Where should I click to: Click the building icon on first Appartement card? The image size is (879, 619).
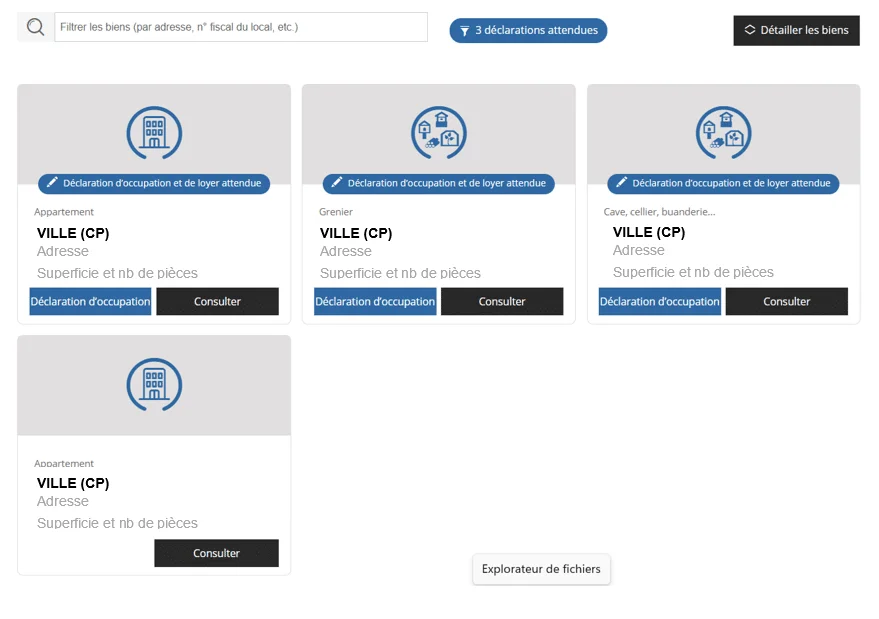point(154,132)
